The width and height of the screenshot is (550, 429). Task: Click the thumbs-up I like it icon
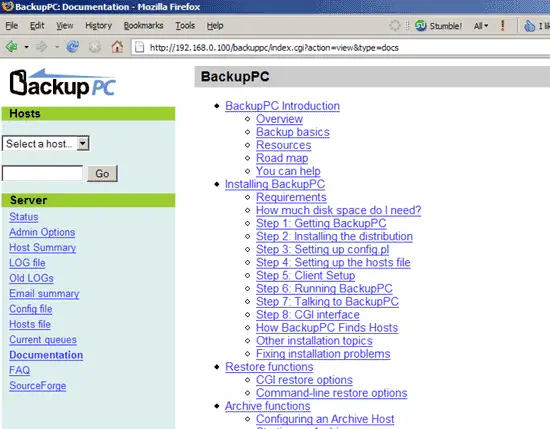coord(530,26)
